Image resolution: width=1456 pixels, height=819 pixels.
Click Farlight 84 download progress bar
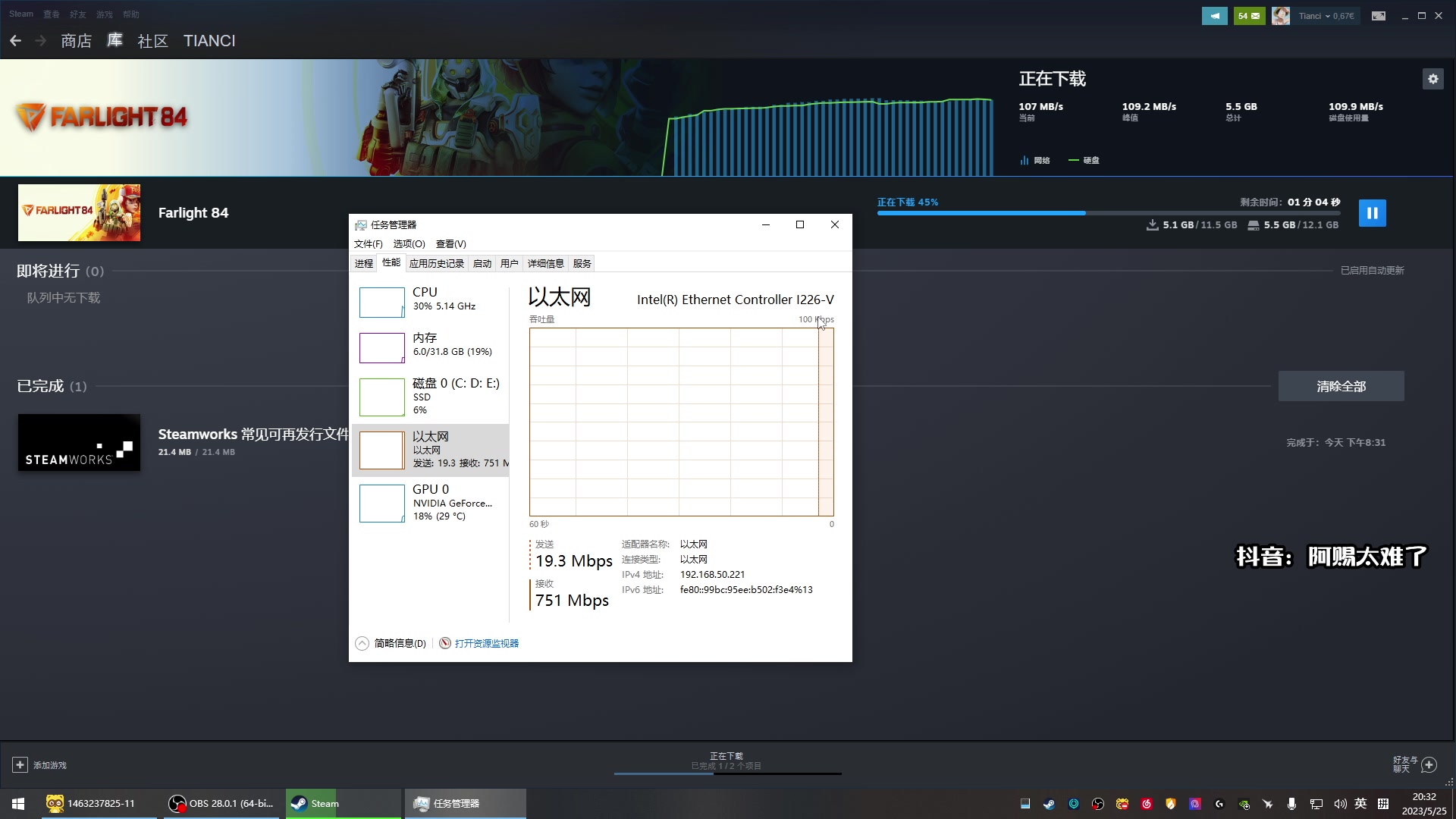coord(1108,213)
